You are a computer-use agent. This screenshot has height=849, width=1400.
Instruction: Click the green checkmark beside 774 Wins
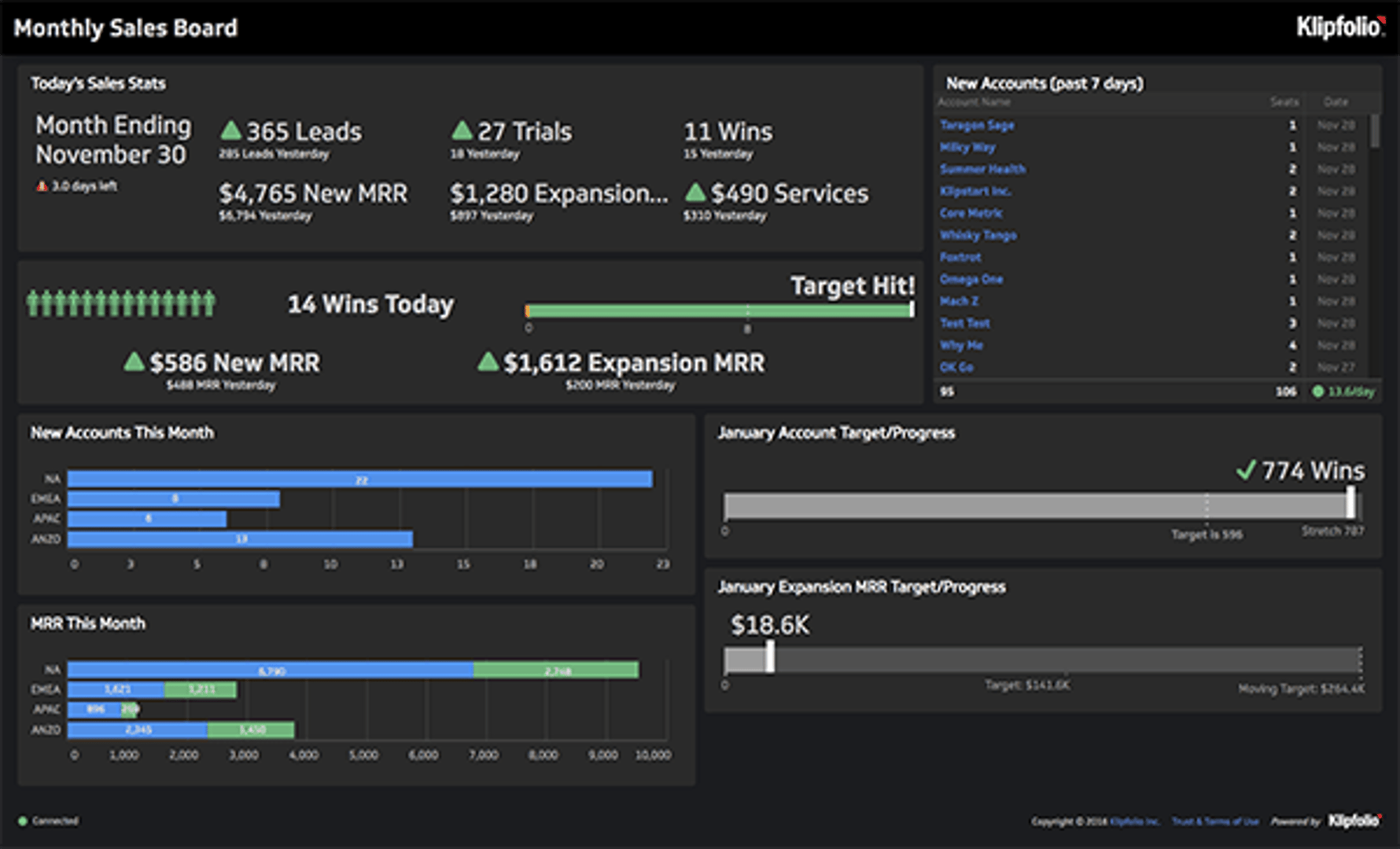(x=1247, y=472)
